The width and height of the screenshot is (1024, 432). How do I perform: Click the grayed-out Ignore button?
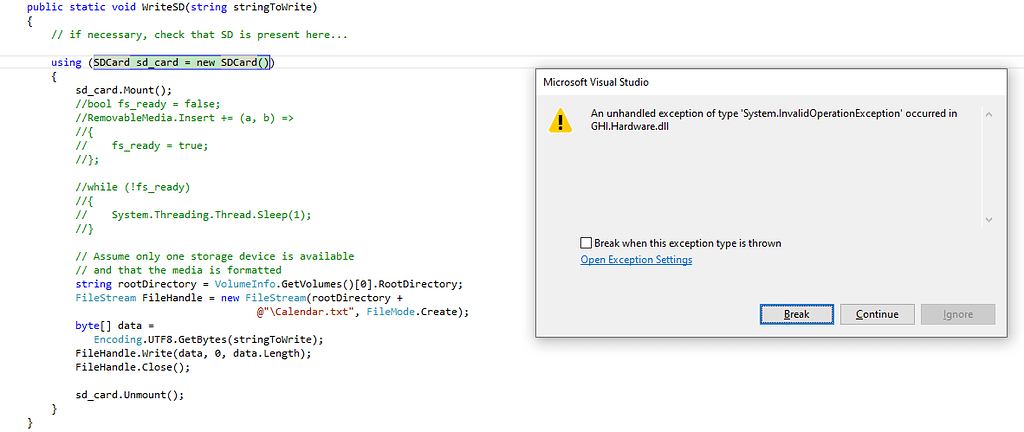[x=957, y=314]
